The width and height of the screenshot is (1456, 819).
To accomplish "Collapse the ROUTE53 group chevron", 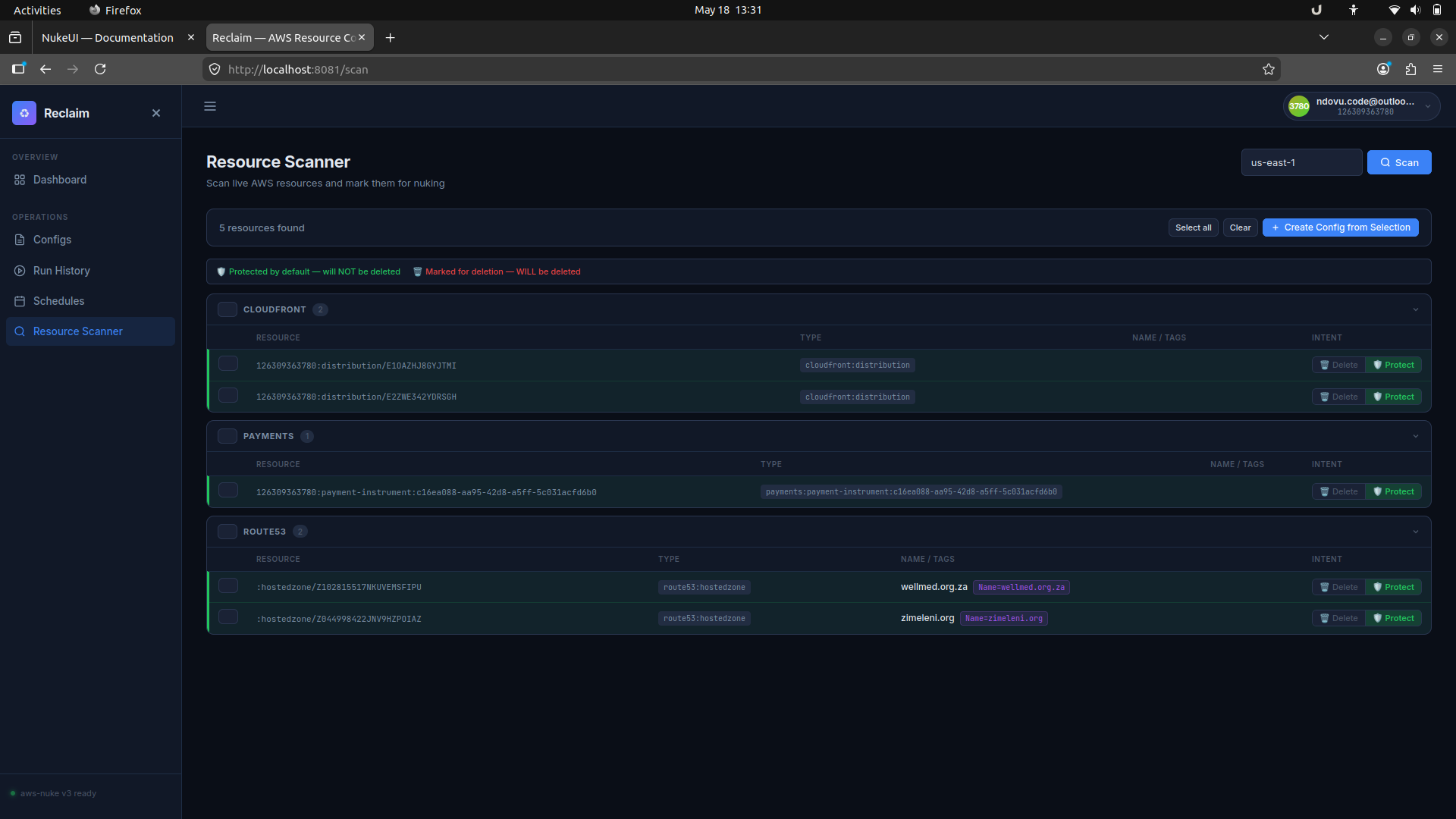I will pyautogui.click(x=1415, y=532).
